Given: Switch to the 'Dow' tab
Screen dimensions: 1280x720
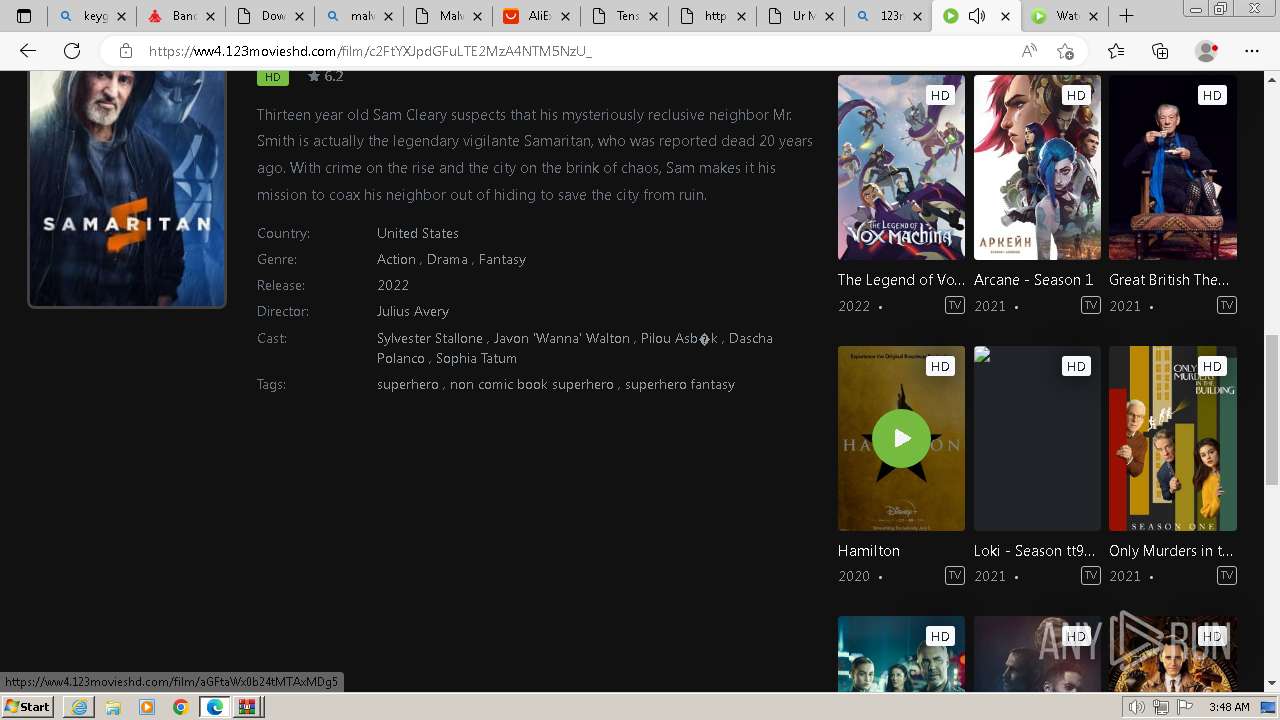Looking at the screenshot, I should (271, 16).
